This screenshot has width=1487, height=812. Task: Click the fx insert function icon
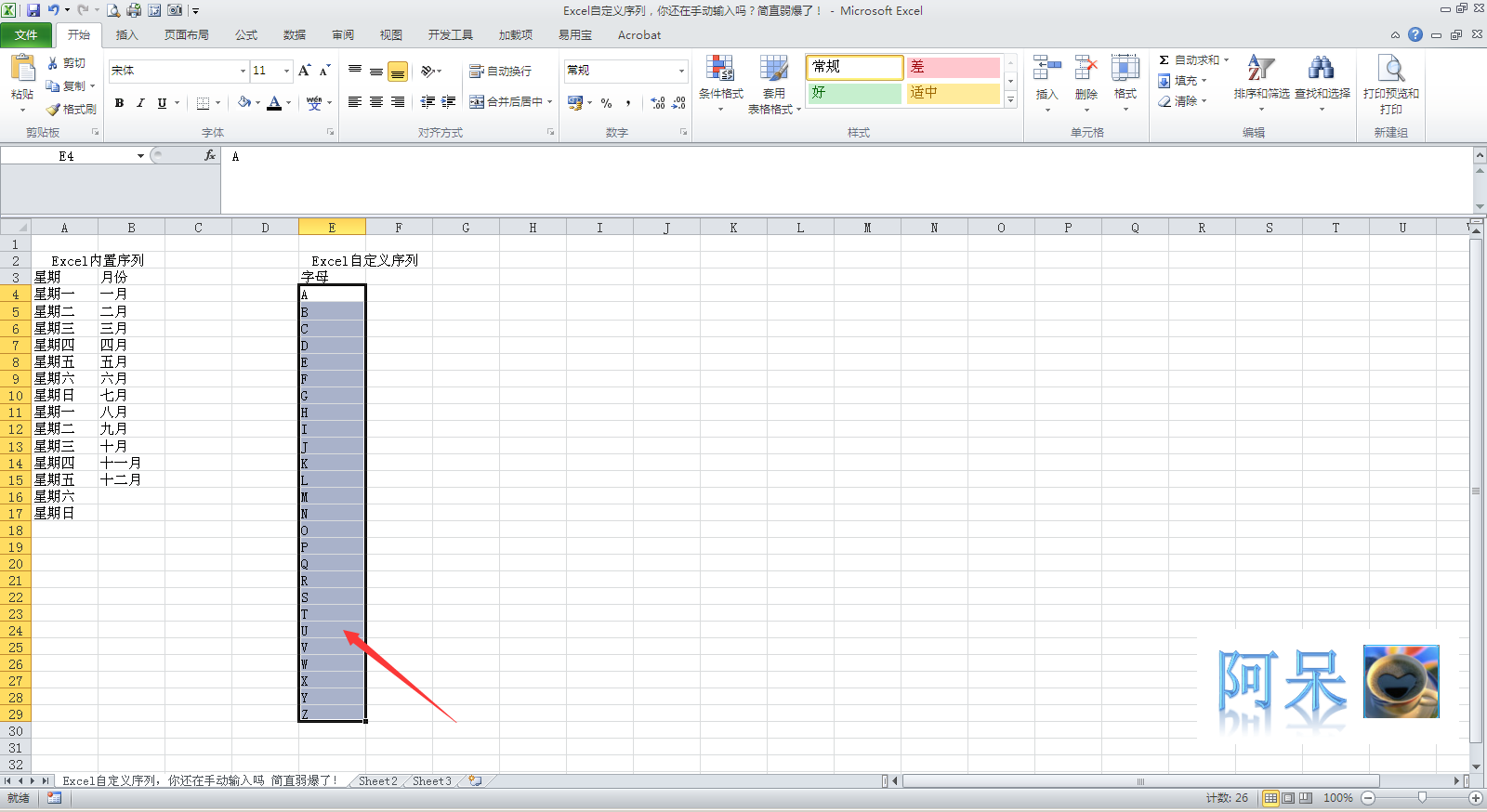point(210,156)
